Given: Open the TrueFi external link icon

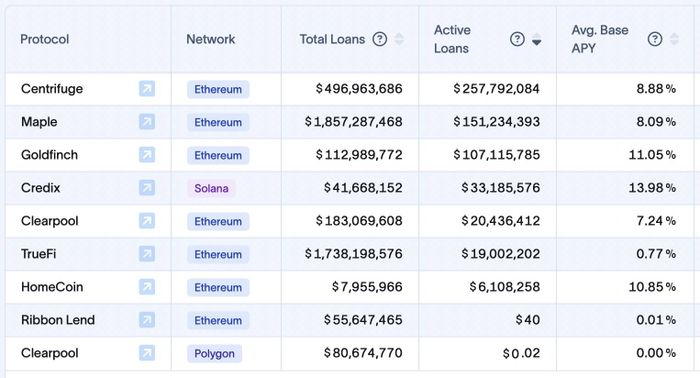Looking at the screenshot, I should click(x=147, y=254).
